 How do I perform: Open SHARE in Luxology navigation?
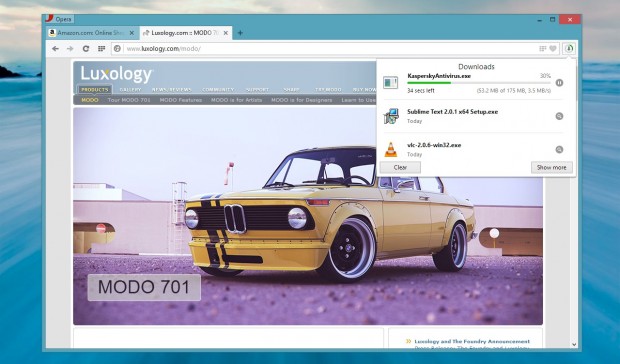point(291,90)
